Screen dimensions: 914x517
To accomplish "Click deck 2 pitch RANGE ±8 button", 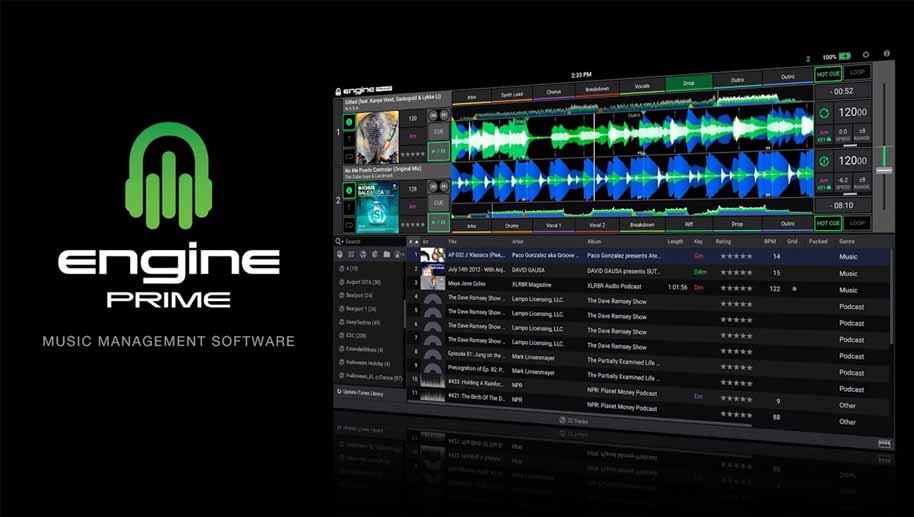I will pos(862,183).
